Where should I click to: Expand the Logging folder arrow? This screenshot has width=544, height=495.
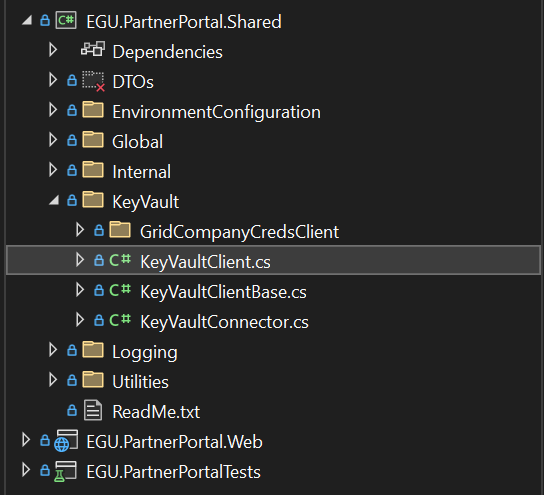53,350
